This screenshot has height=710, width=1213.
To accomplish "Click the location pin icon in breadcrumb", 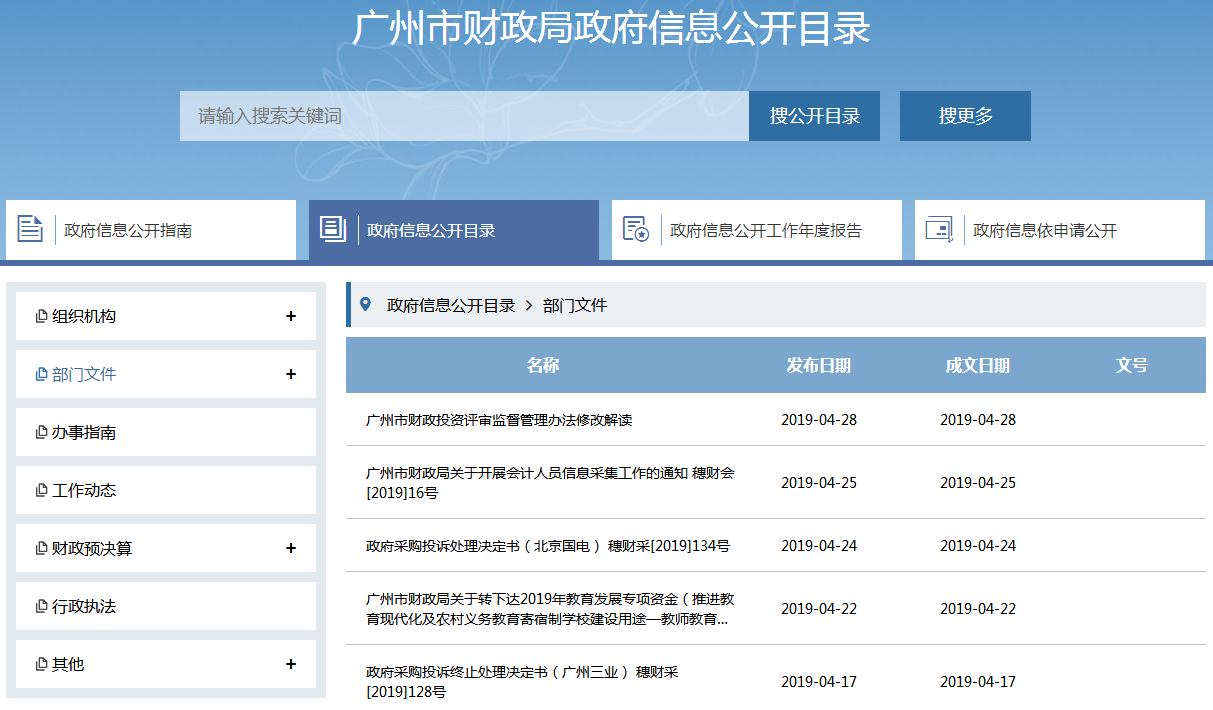I will [x=366, y=305].
